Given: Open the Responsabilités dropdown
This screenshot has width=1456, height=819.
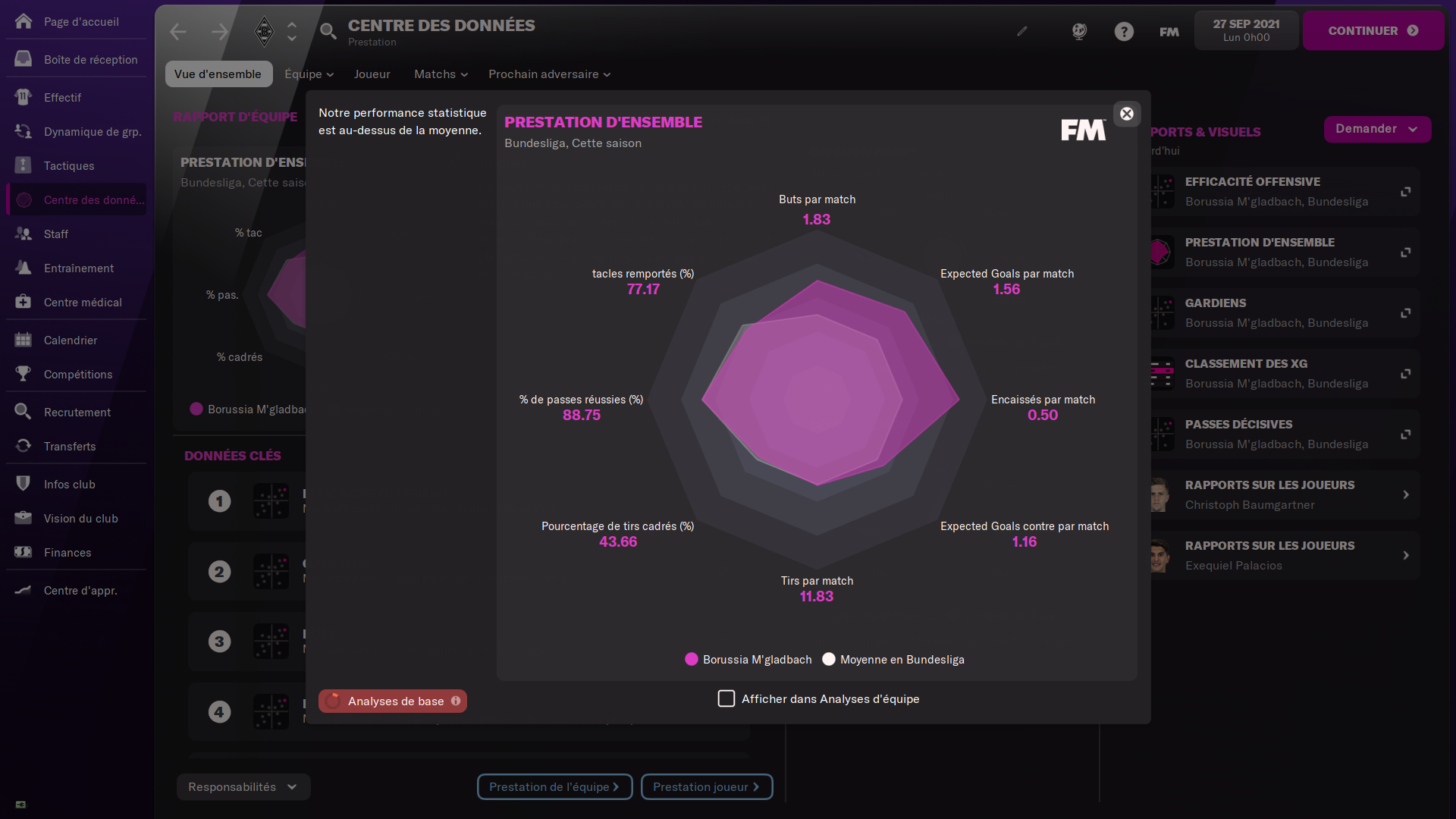Looking at the screenshot, I should (243, 787).
